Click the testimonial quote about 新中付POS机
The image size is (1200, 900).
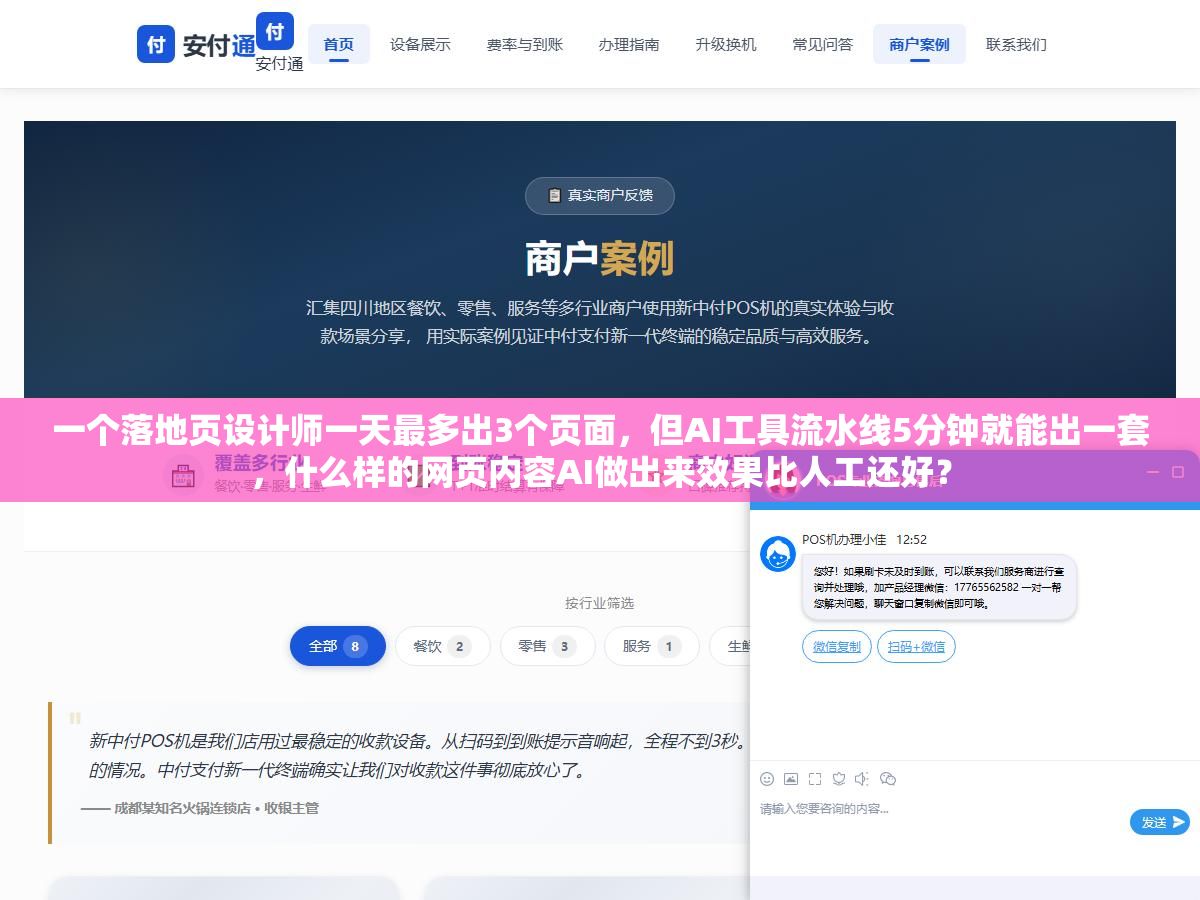point(418,756)
